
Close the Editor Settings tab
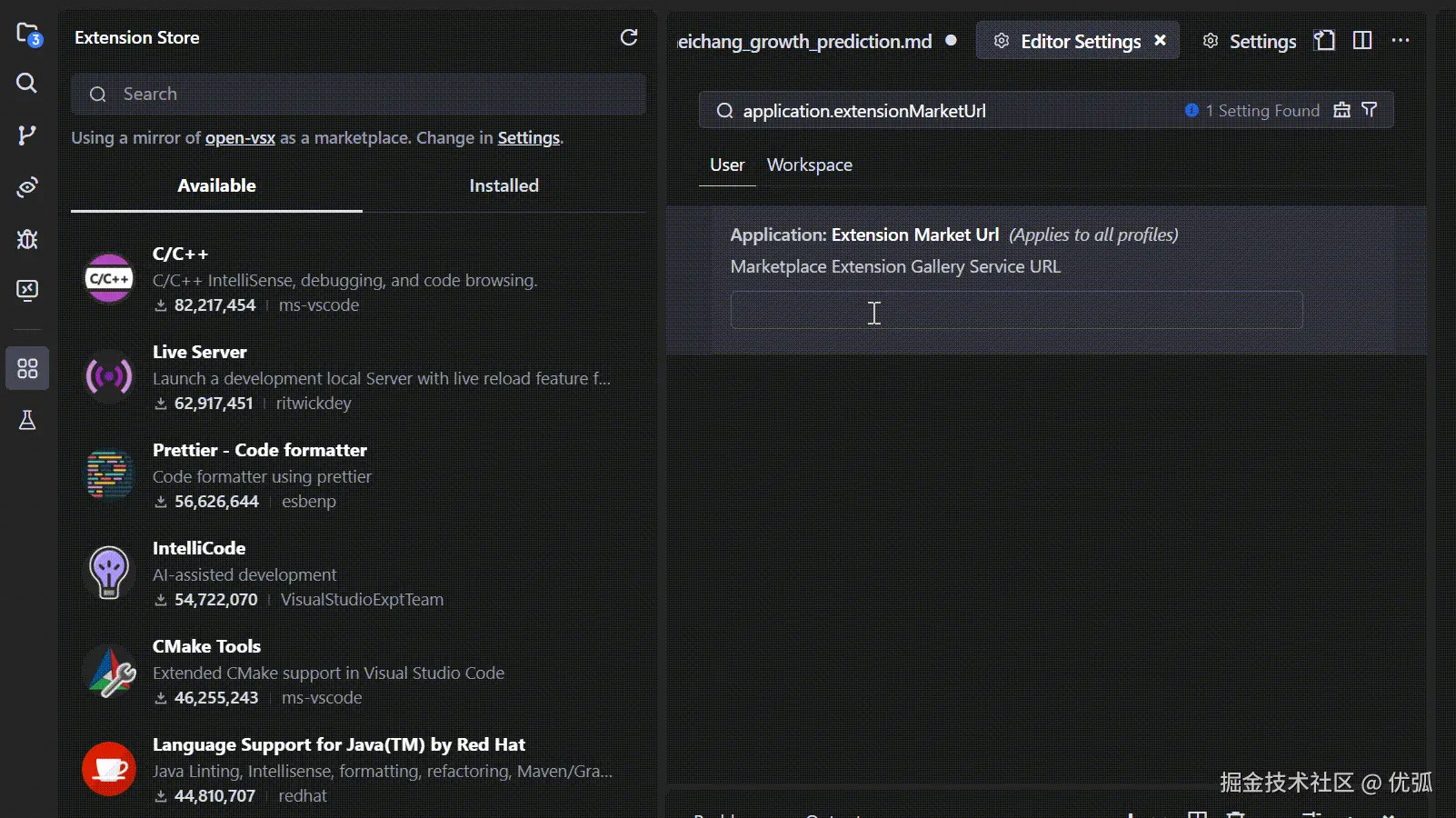click(x=1161, y=41)
